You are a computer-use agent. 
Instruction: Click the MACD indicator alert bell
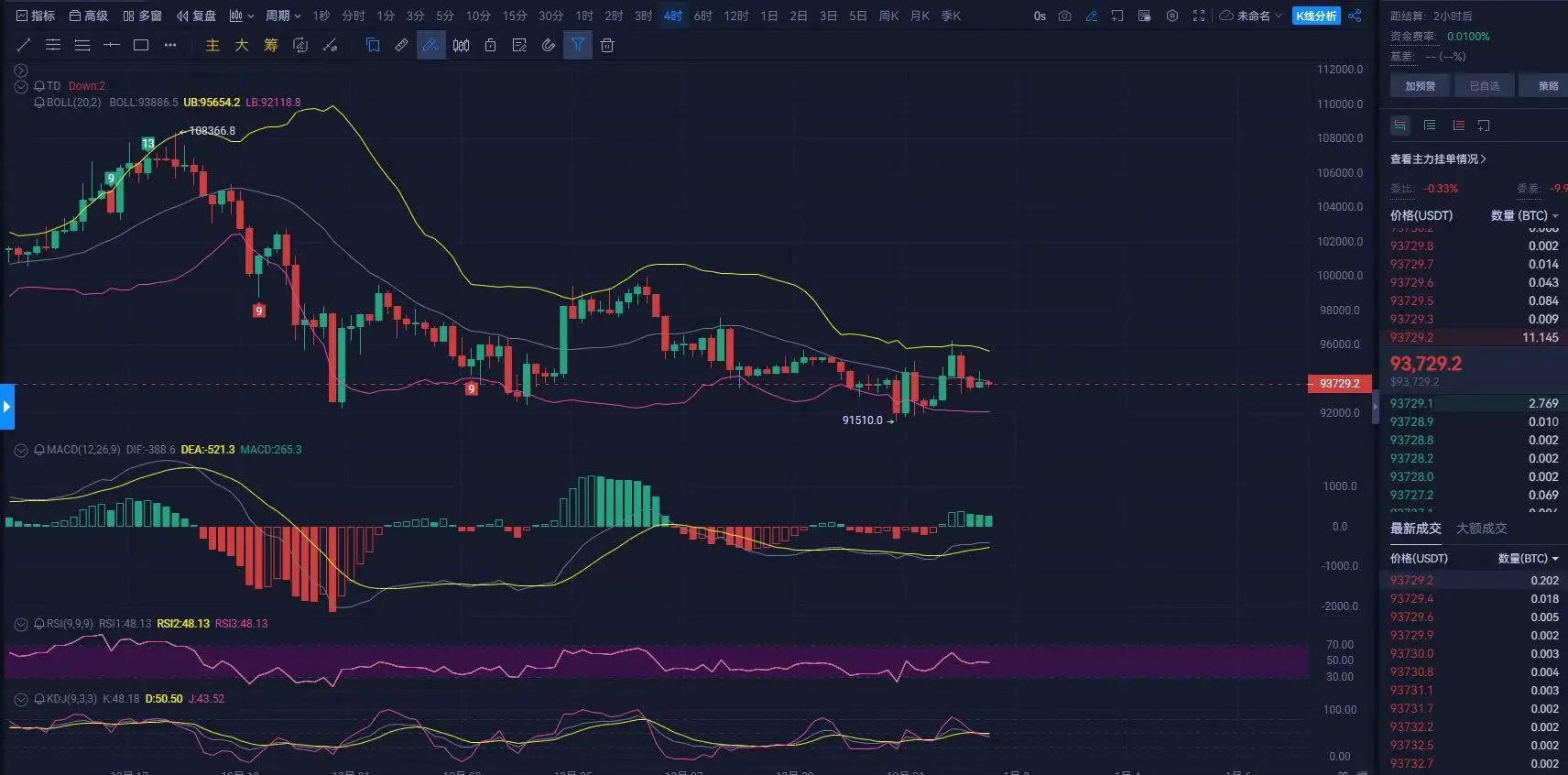pos(39,450)
